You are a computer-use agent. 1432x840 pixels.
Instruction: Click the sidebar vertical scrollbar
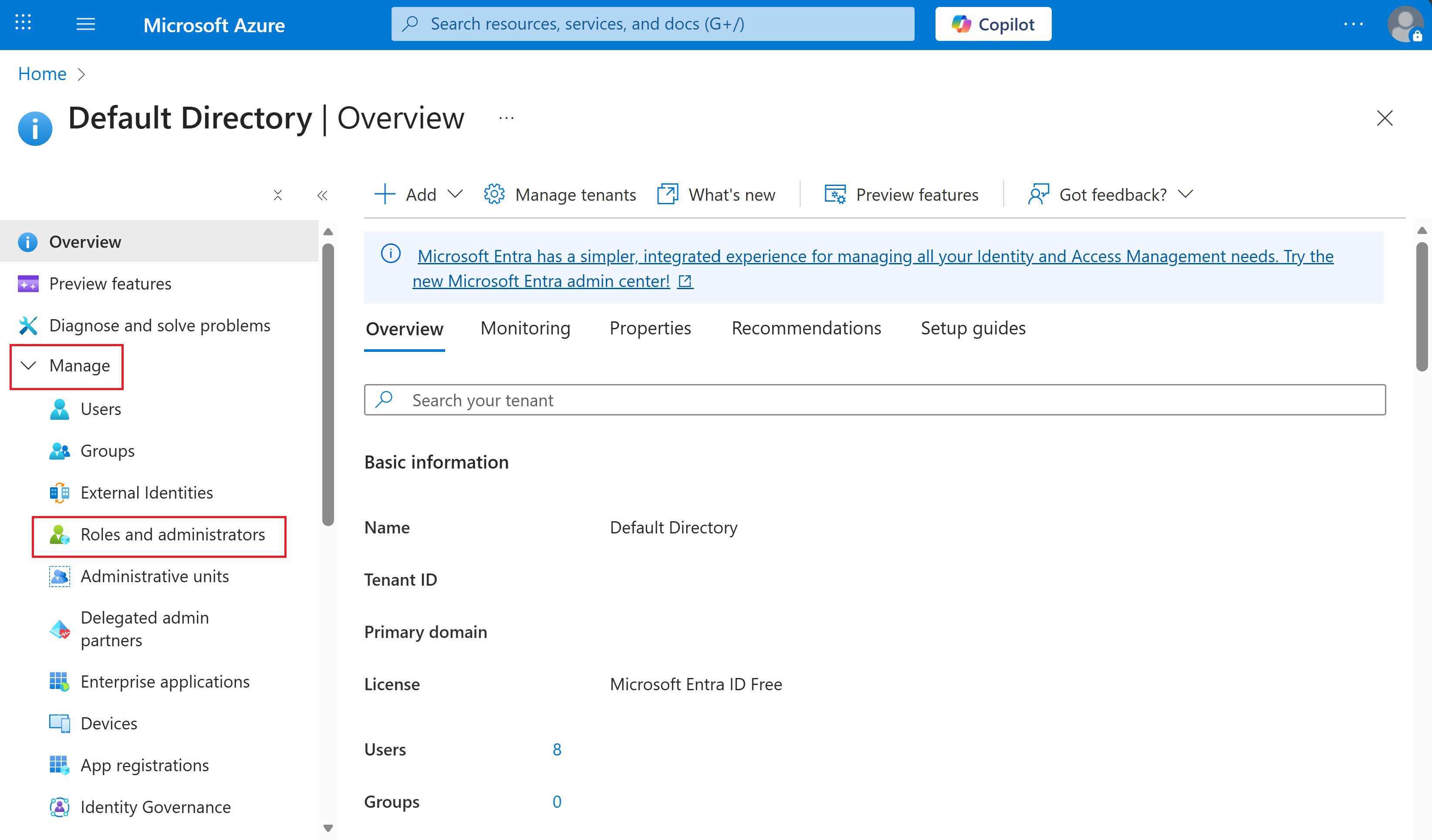pyautogui.click(x=328, y=384)
